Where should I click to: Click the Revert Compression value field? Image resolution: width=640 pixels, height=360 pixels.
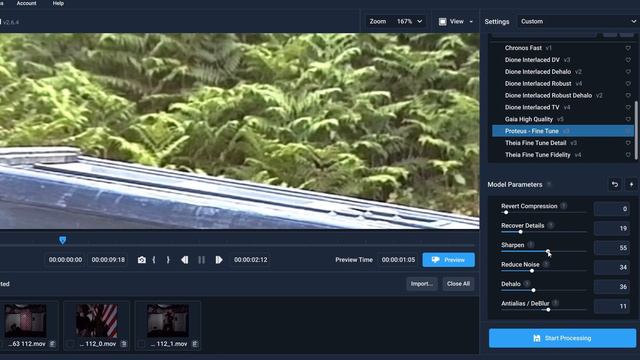(611, 209)
